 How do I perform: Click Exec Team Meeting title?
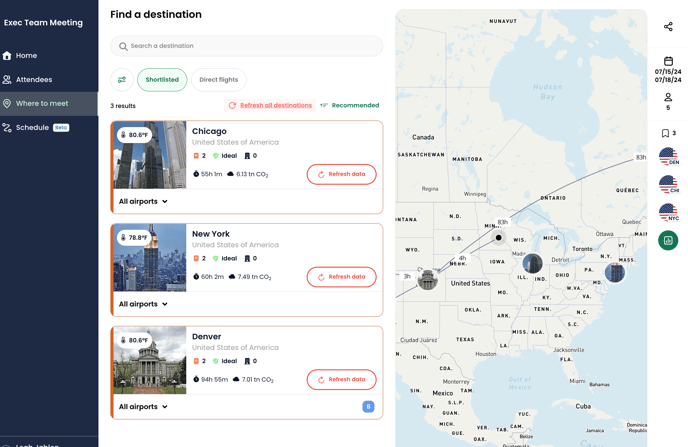coord(43,23)
